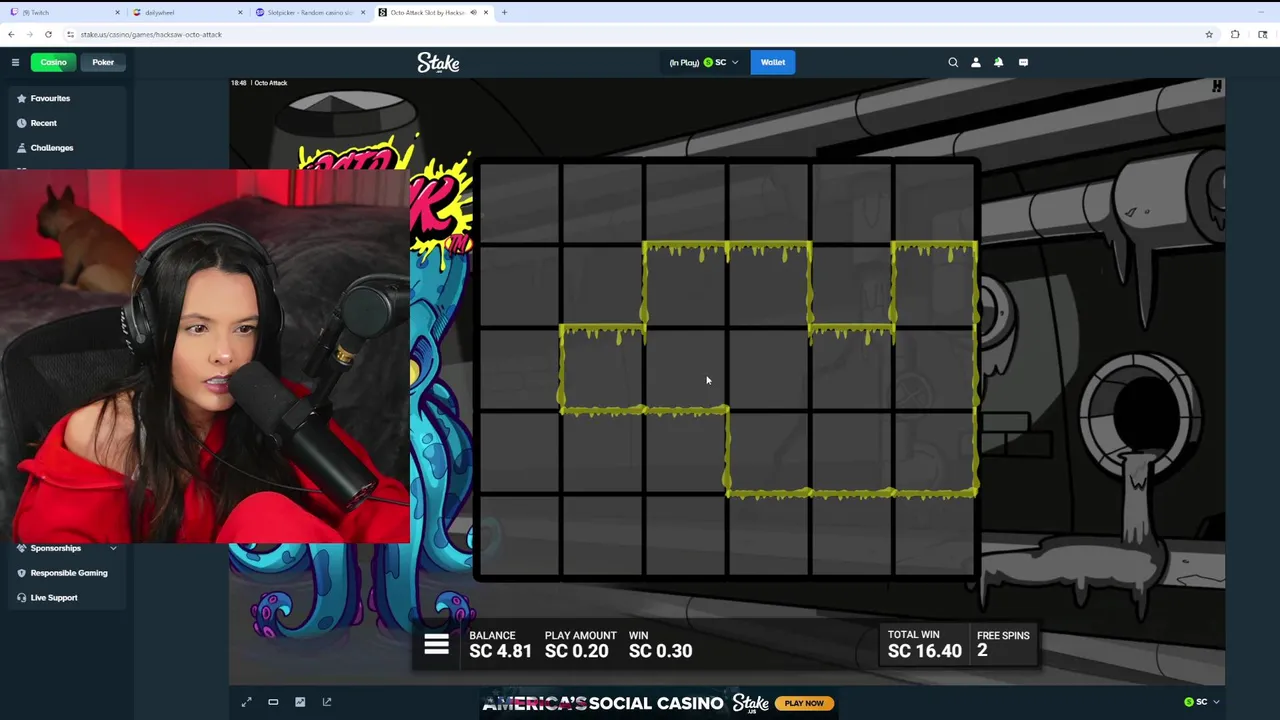The image size is (1280, 720).
Task: Select the Casino button
Action: pyautogui.click(x=53, y=62)
